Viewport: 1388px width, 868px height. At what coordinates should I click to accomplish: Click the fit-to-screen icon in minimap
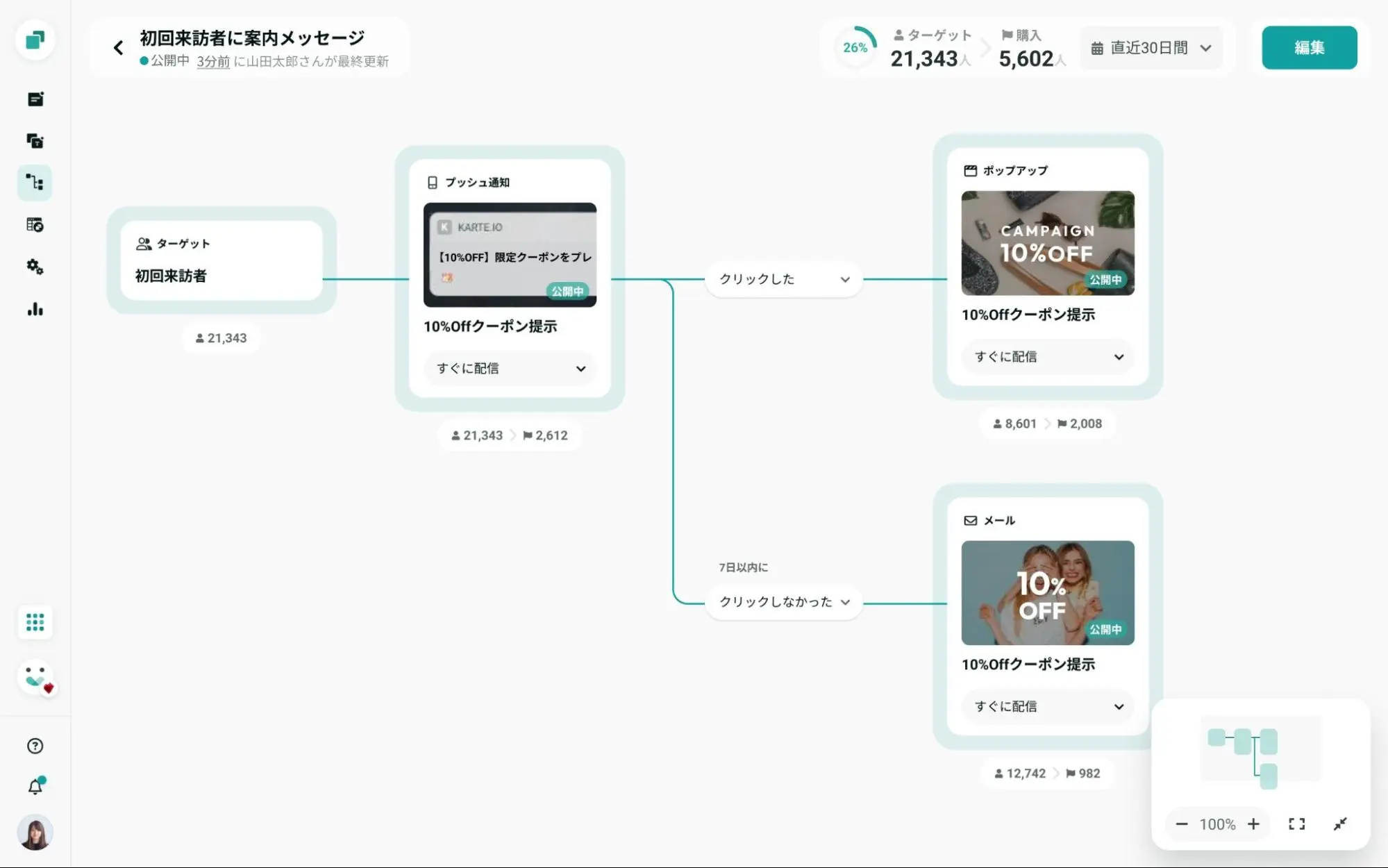point(1296,824)
